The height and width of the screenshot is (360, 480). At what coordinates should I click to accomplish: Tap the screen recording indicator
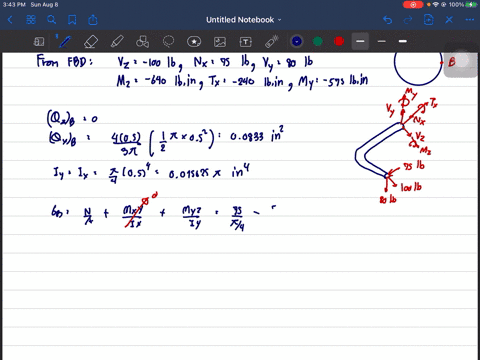[x=413, y=5]
